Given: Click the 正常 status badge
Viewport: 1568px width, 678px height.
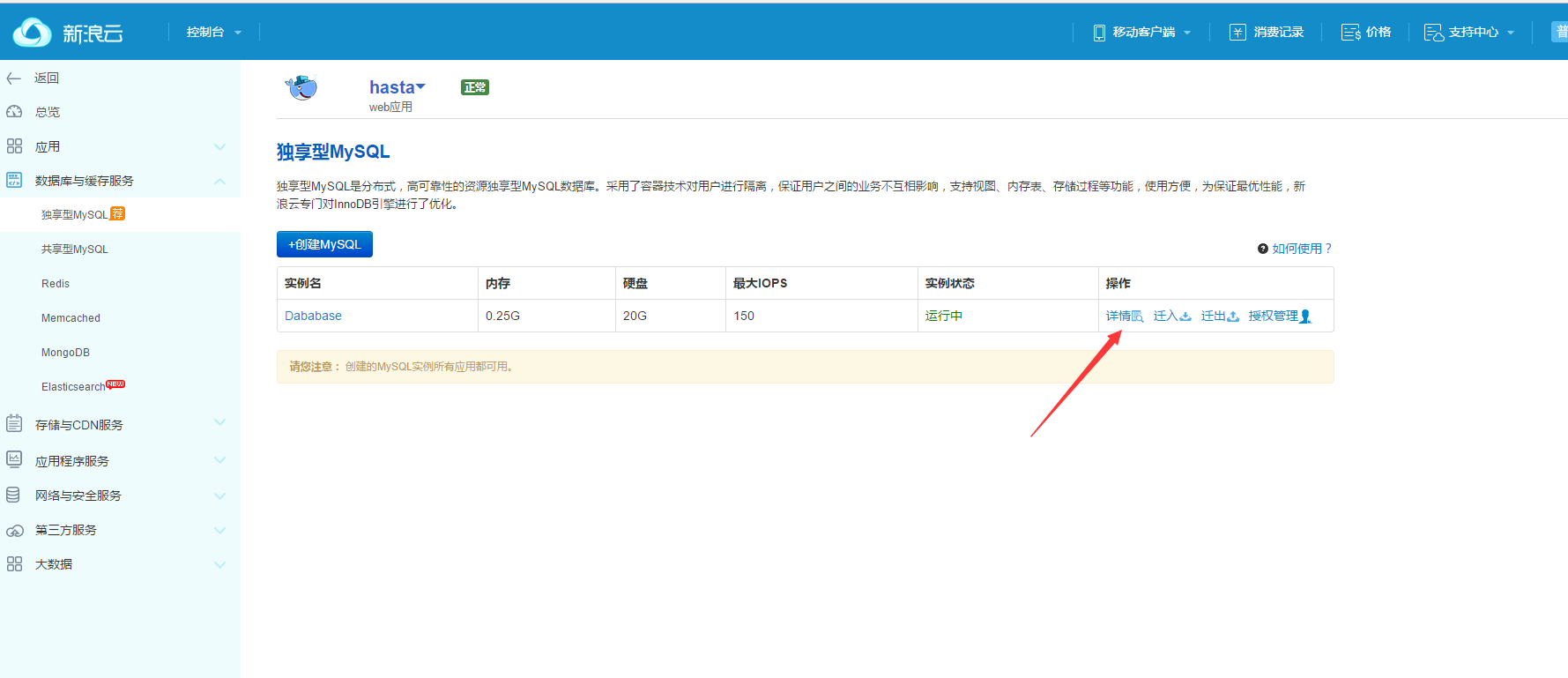Looking at the screenshot, I should coord(475,87).
